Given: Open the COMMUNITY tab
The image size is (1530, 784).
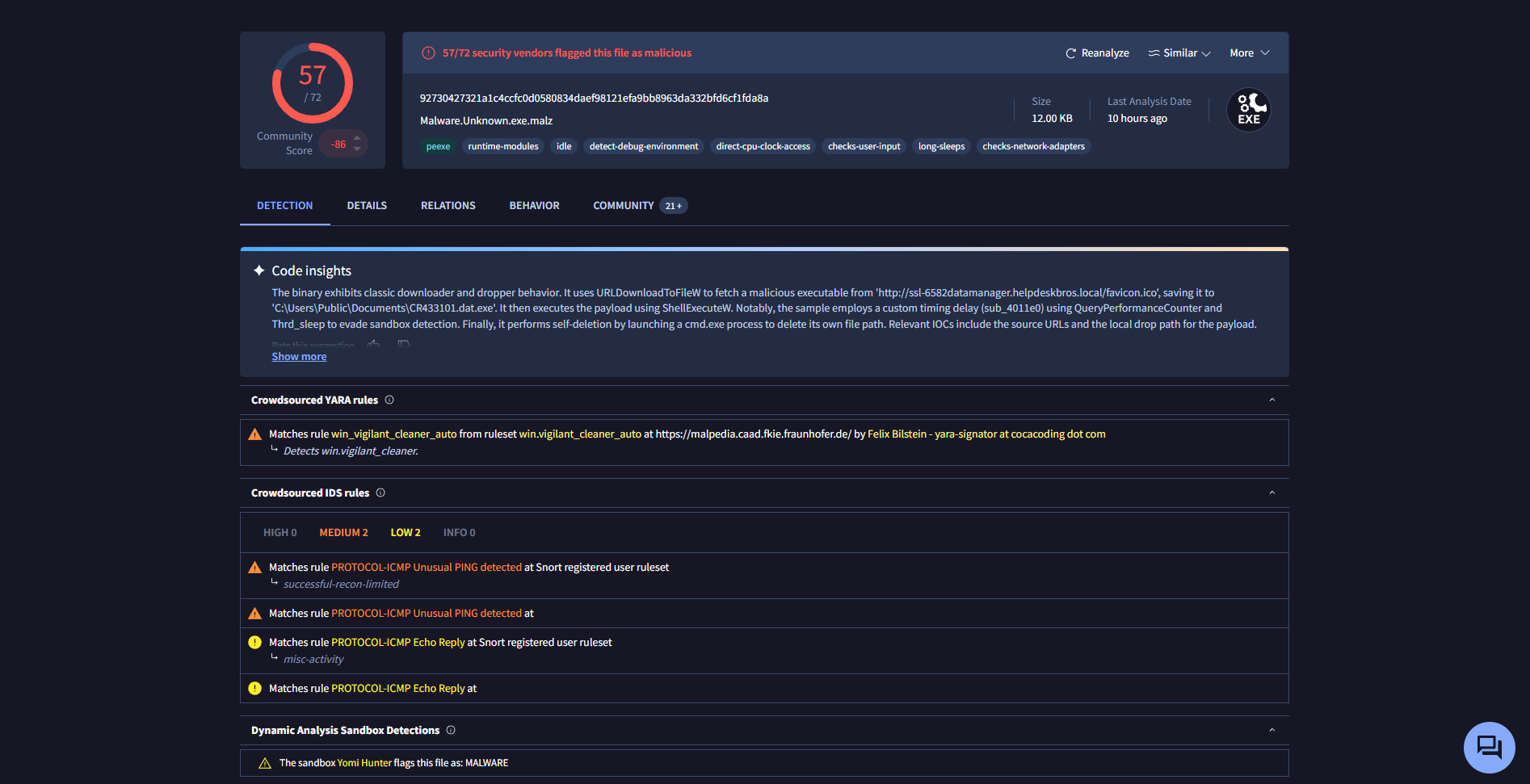Looking at the screenshot, I should coord(623,206).
